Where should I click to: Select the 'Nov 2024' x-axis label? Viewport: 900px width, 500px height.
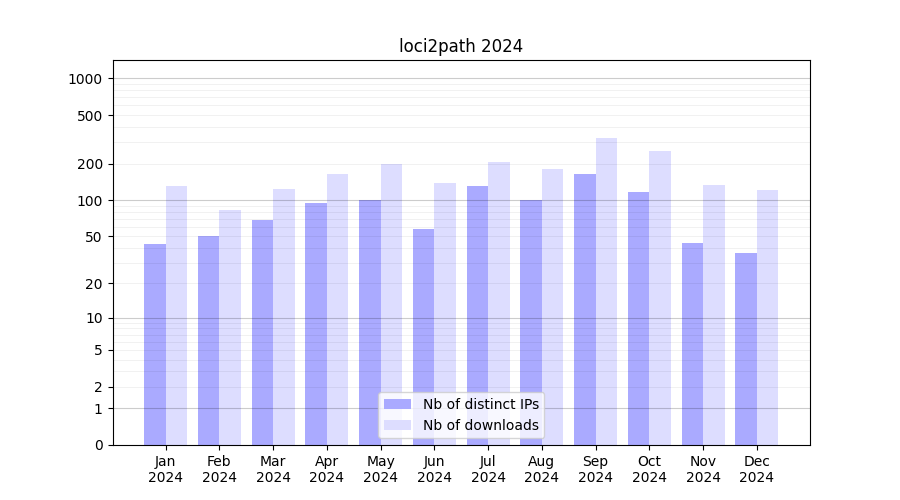tap(703, 469)
